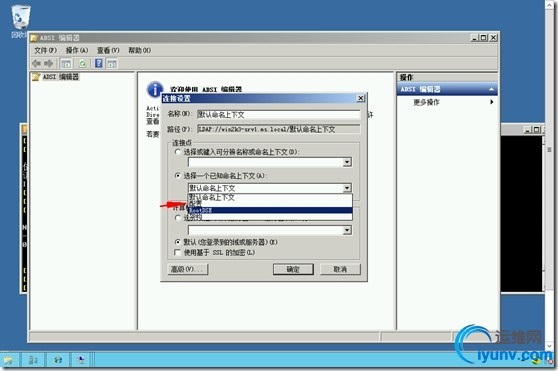
Task: Expand the 更多操作 submenu arrow
Action: (491, 102)
